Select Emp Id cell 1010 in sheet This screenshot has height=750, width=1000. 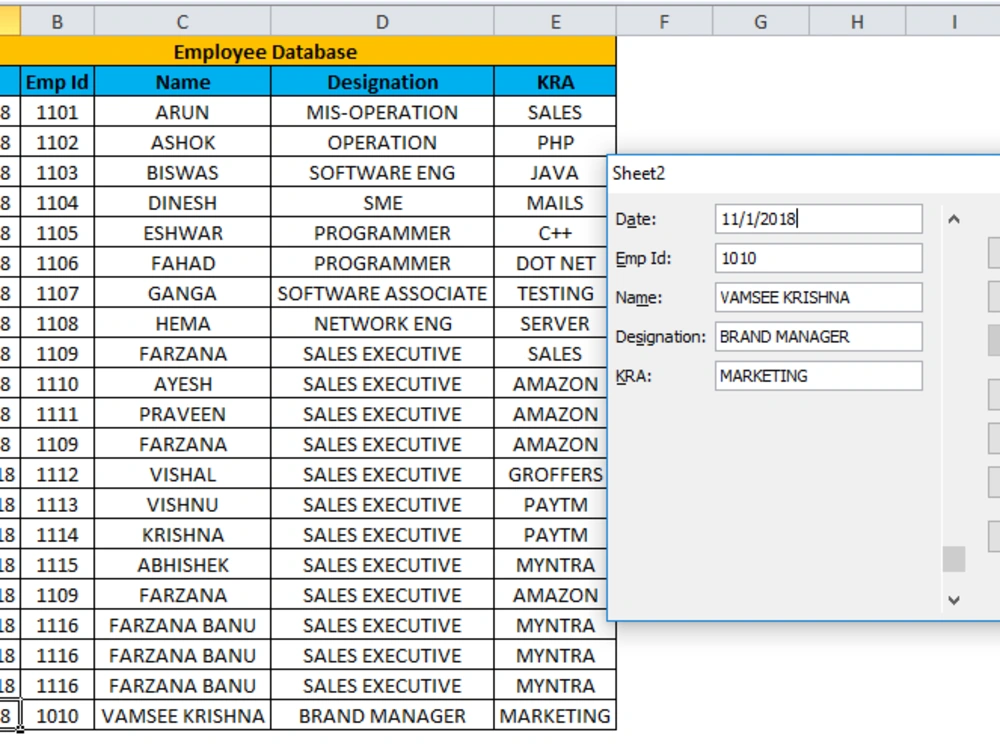(x=57, y=716)
